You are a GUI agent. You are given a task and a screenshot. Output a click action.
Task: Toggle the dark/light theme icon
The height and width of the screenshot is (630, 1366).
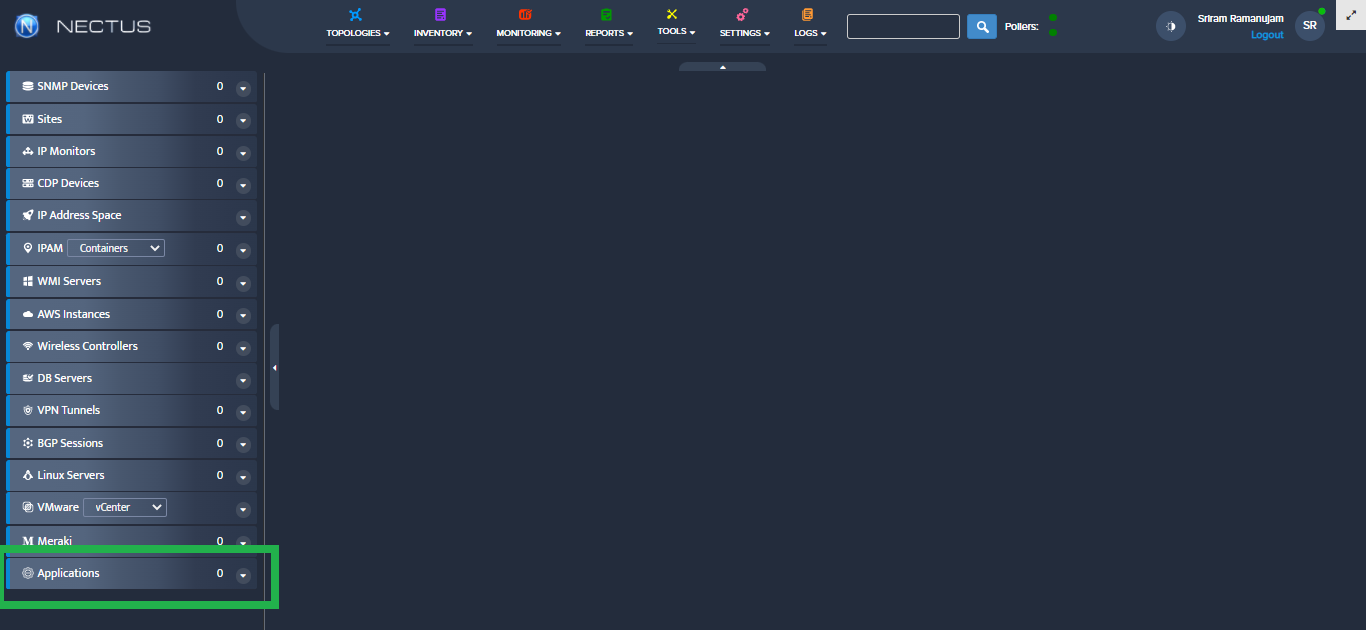coord(1171,26)
